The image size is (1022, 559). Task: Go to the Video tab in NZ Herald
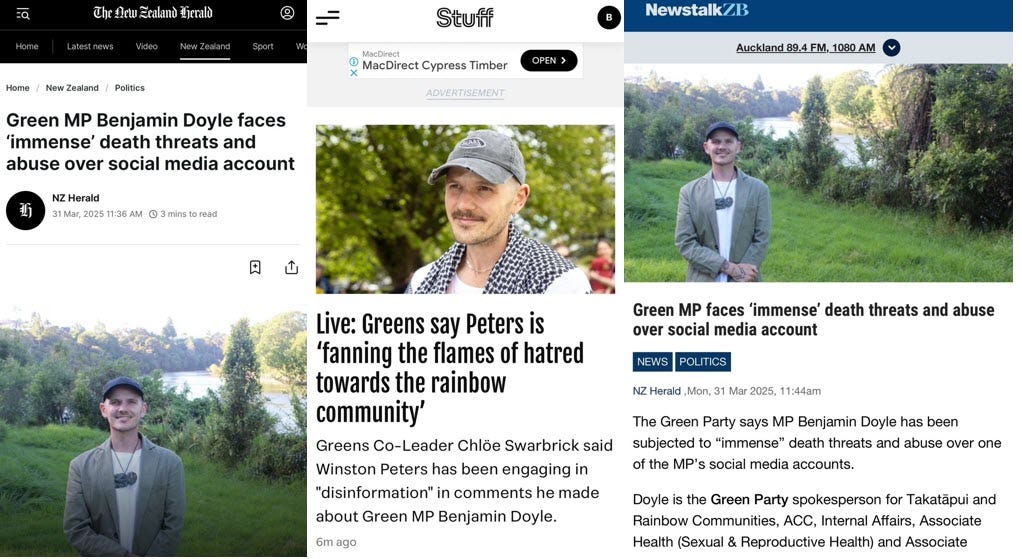click(147, 46)
